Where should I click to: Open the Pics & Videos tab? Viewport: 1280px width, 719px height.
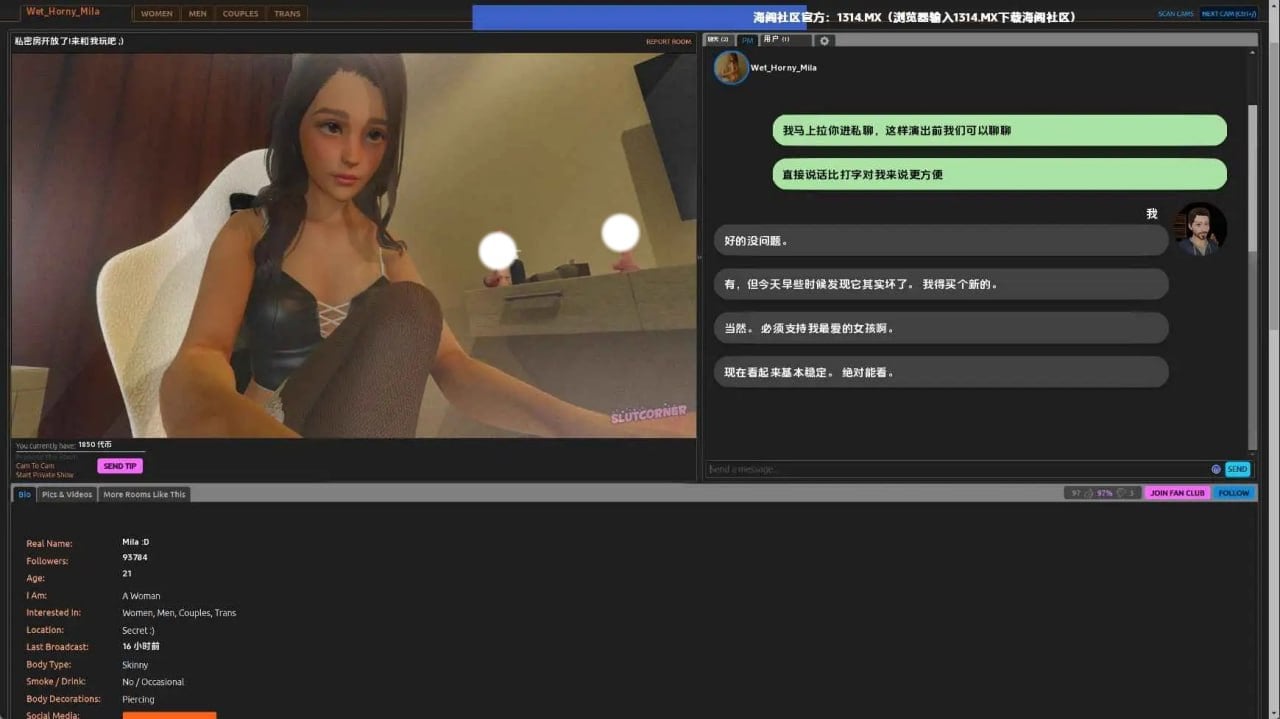click(x=67, y=494)
